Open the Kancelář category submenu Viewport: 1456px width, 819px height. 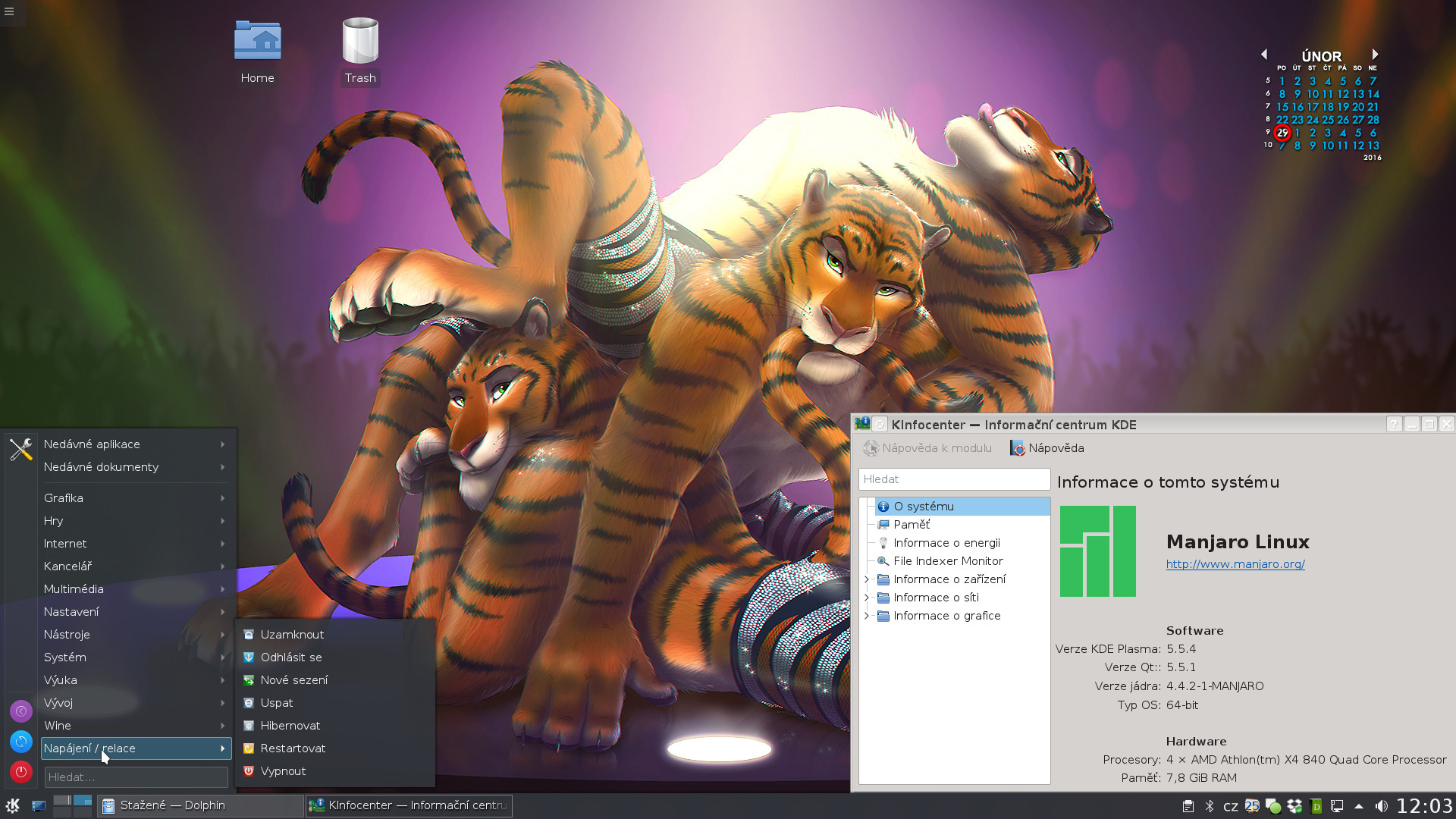[x=136, y=566]
